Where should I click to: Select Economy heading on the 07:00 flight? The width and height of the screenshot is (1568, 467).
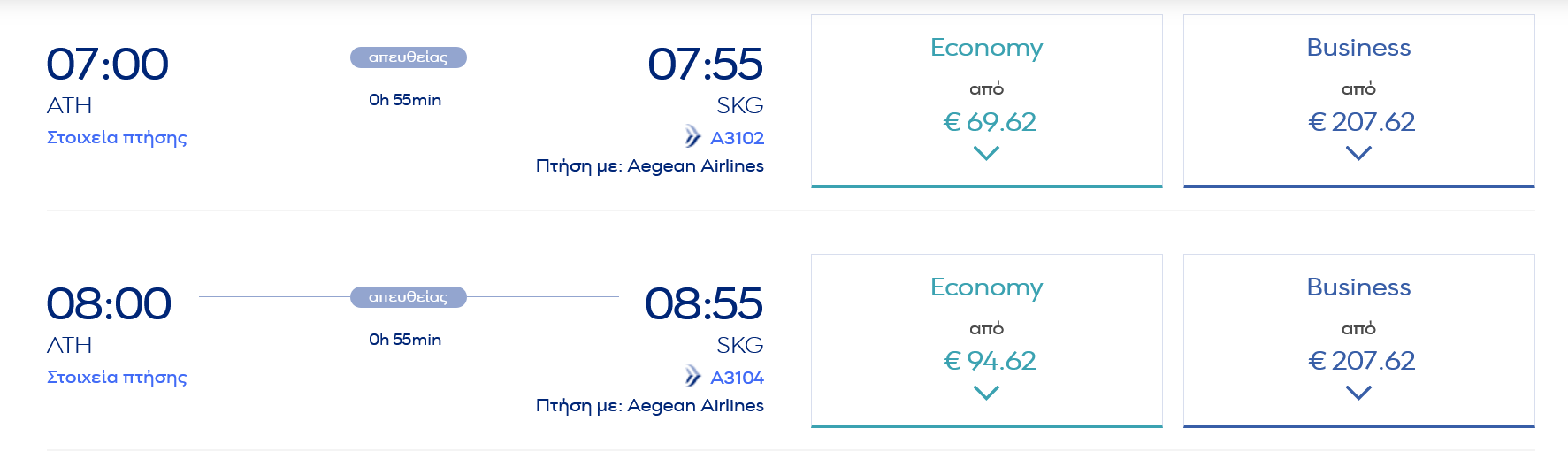pyautogui.click(x=986, y=48)
